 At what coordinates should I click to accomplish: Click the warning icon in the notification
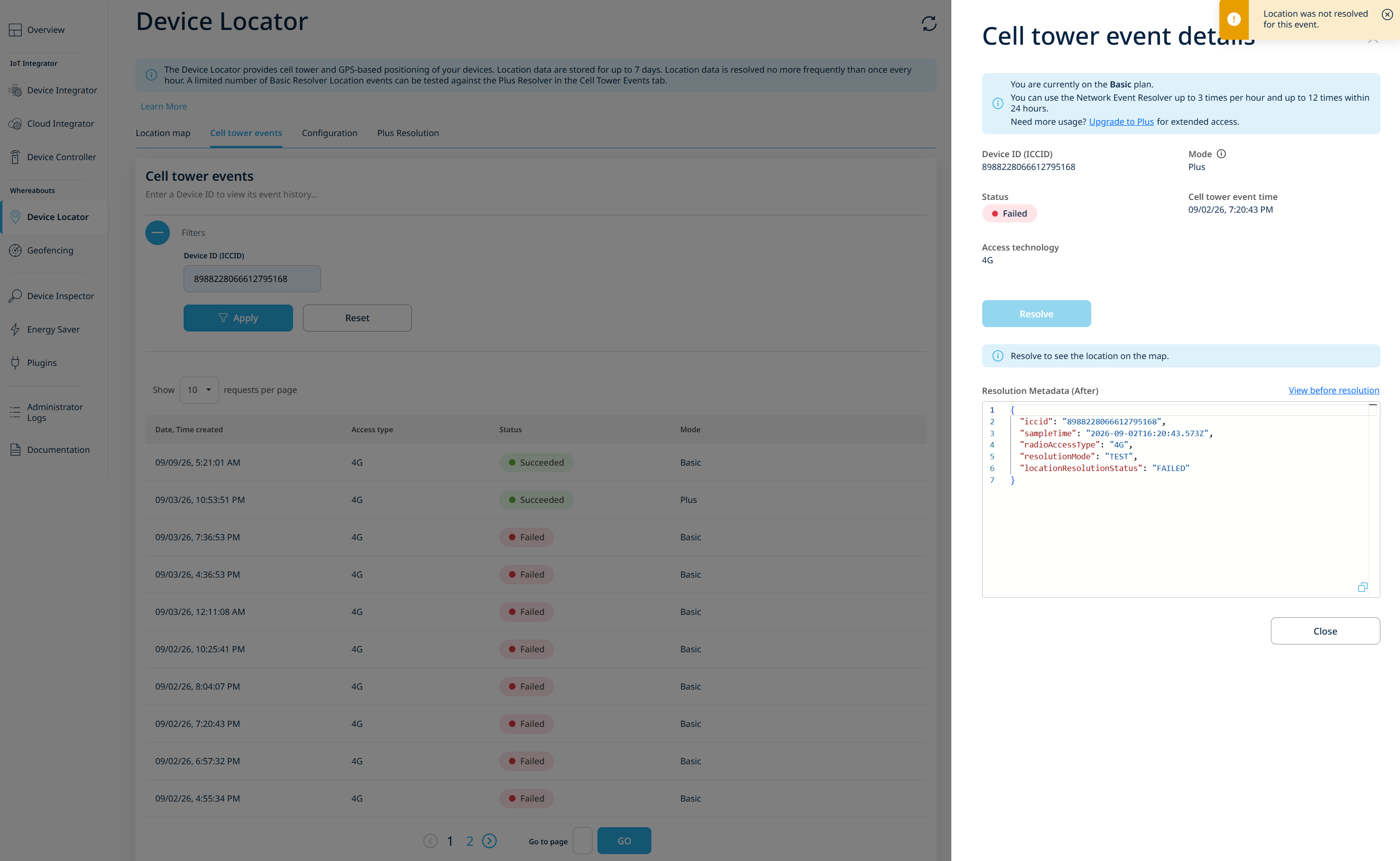pos(1234,19)
